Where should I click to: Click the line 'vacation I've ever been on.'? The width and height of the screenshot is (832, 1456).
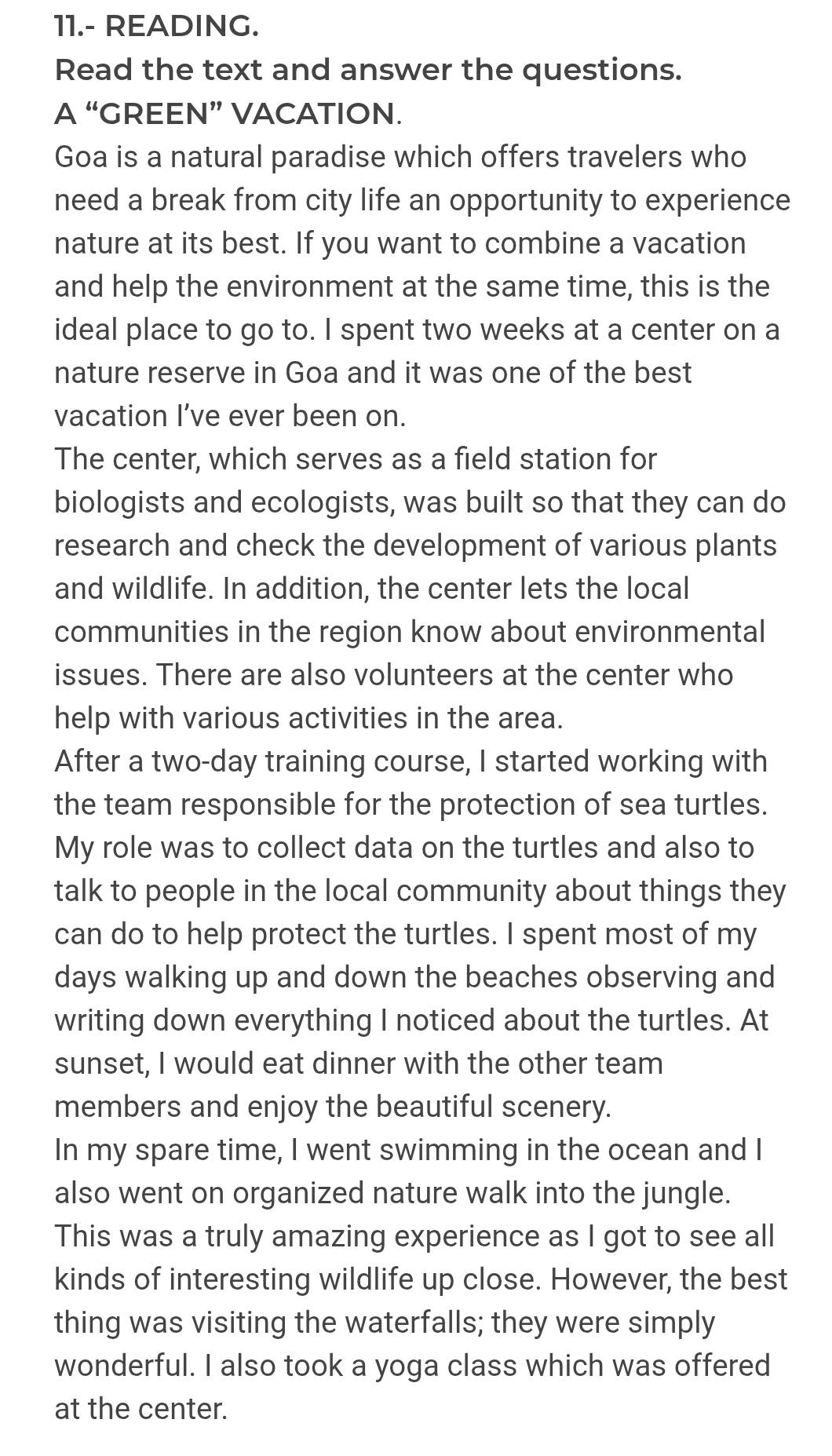click(x=230, y=416)
